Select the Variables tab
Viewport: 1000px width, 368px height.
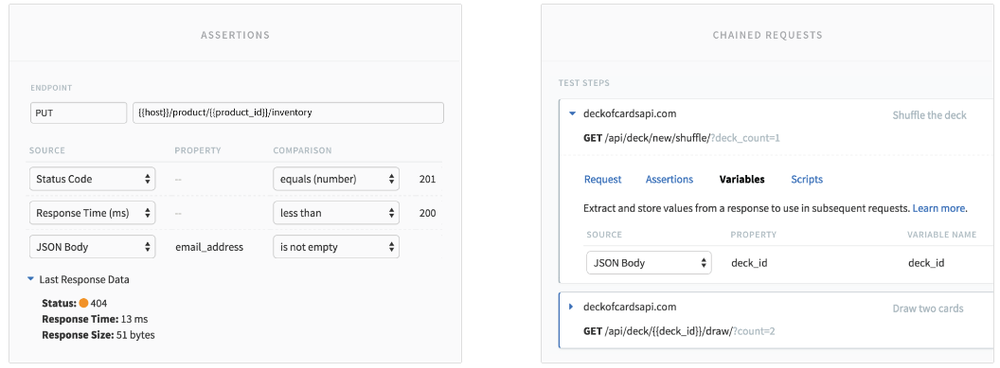pos(742,179)
